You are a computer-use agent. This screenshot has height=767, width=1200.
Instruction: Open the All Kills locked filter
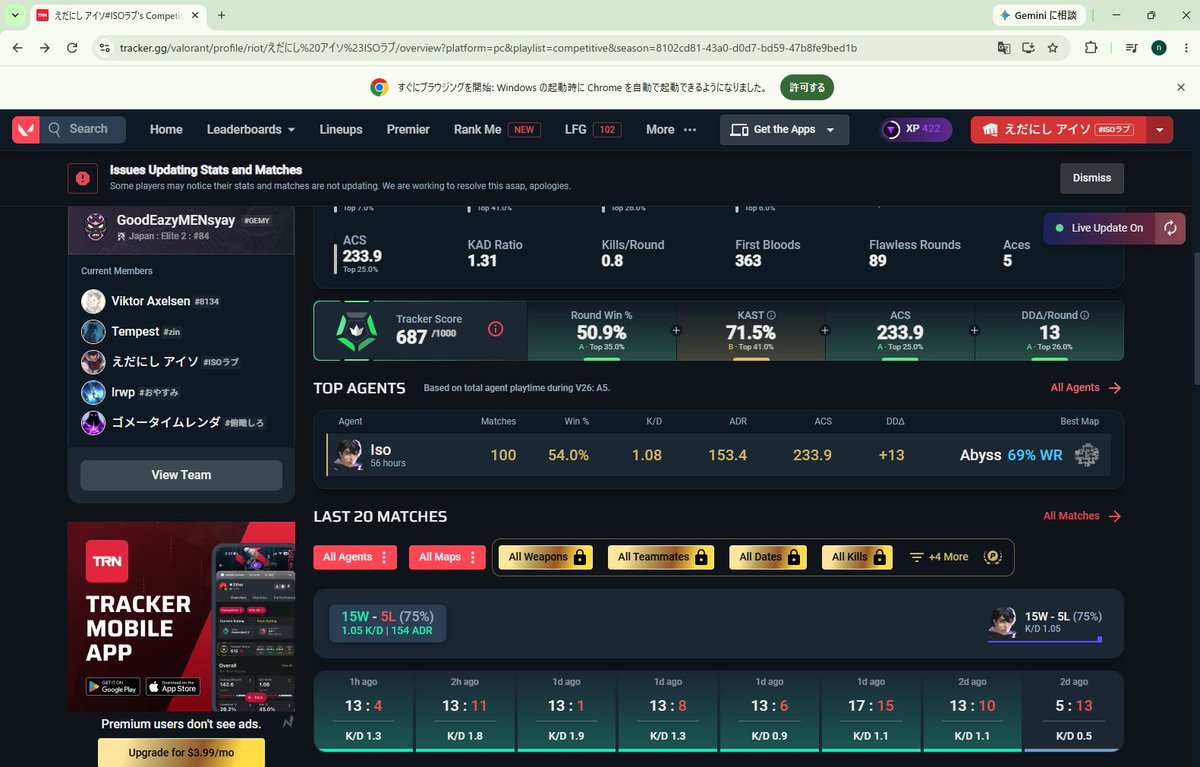857,557
